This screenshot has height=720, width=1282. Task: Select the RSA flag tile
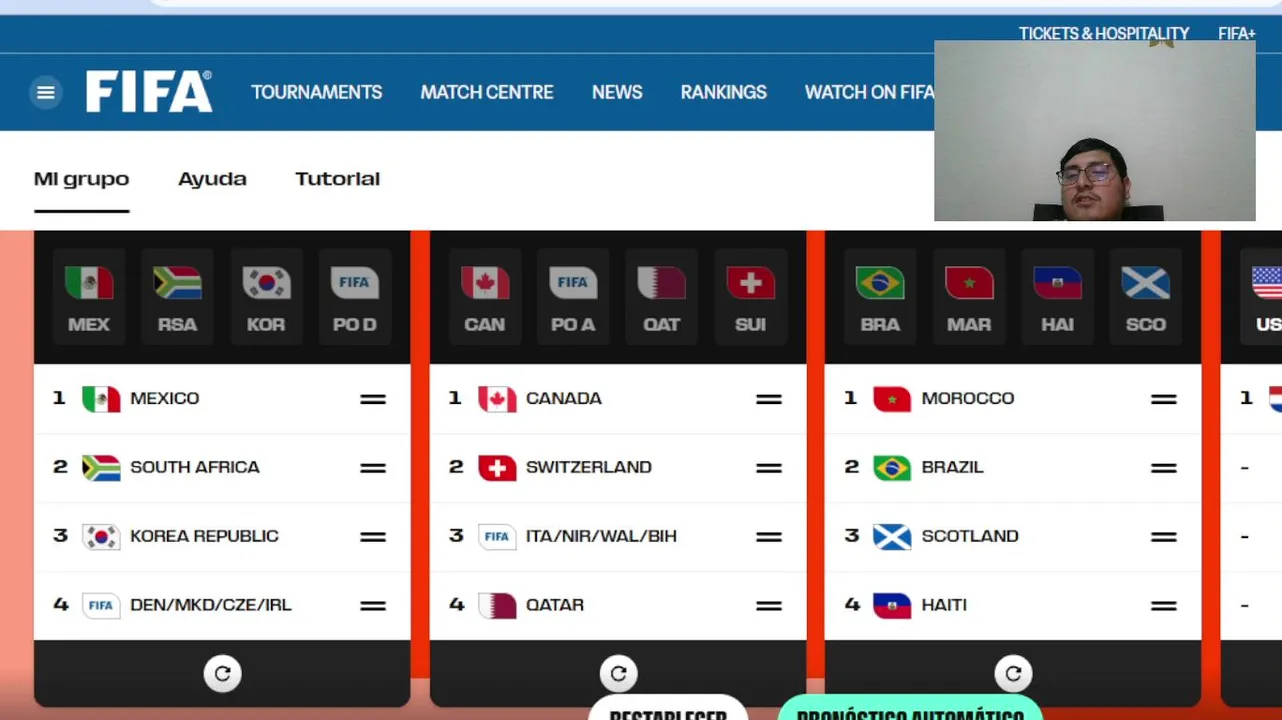pos(177,298)
